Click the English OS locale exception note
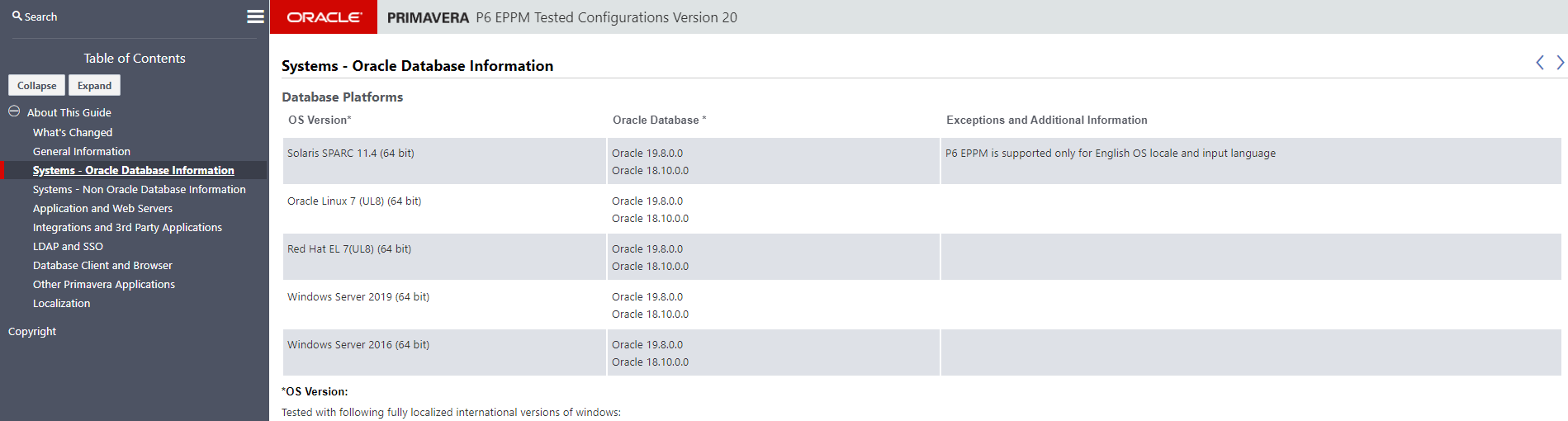The image size is (1568, 421). point(1111,153)
